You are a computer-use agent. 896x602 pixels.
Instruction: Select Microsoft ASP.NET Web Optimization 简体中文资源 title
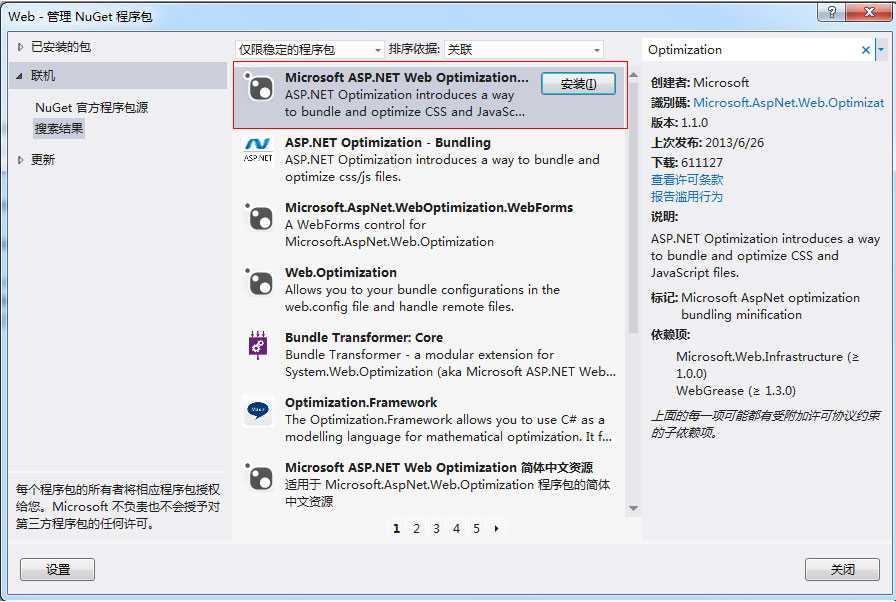(439, 468)
